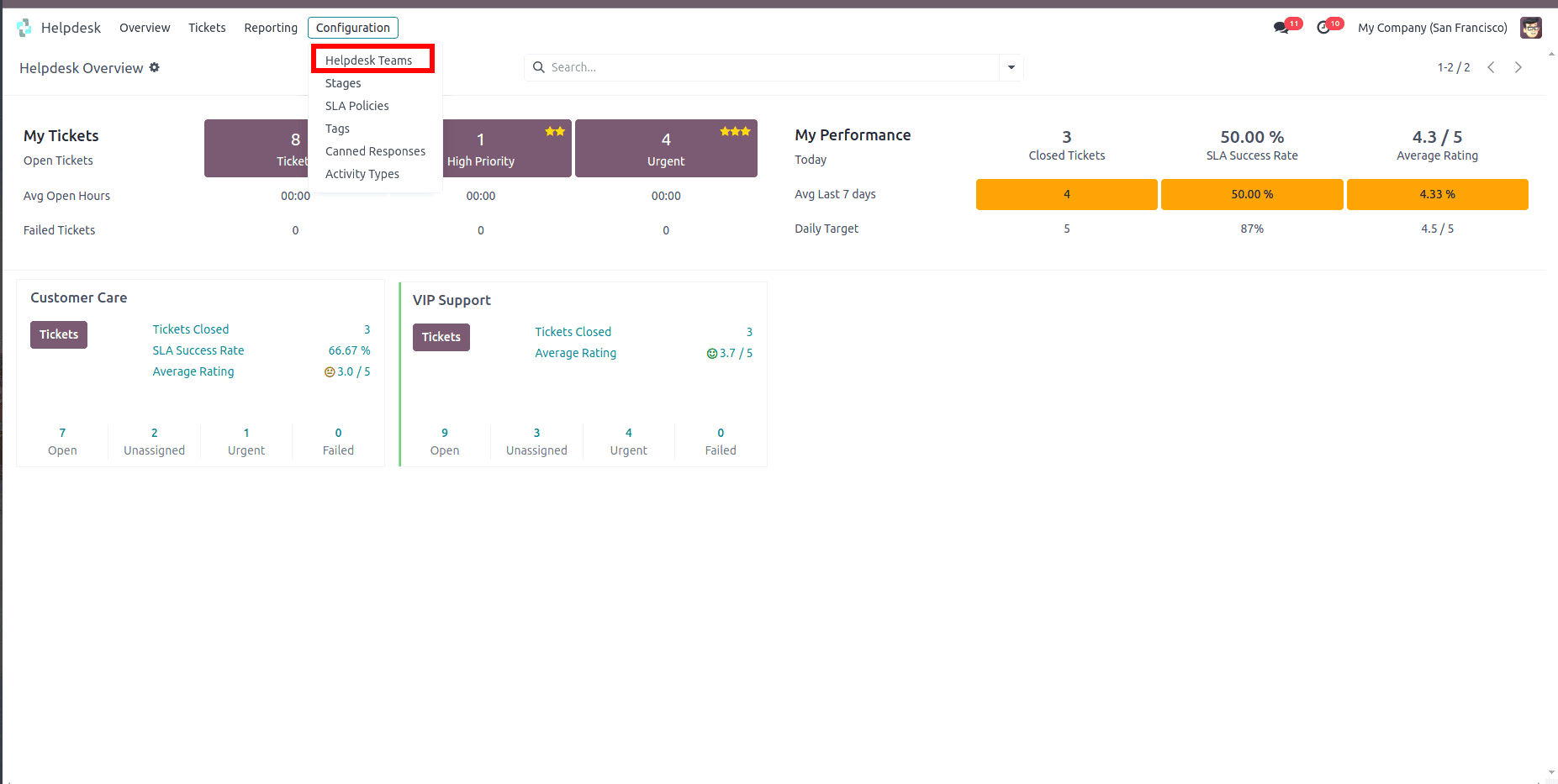Image resolution: width=1558 pixels, height=784 pixels.
Task: Click the stars on the Urgent card
Action: [733, 131]
